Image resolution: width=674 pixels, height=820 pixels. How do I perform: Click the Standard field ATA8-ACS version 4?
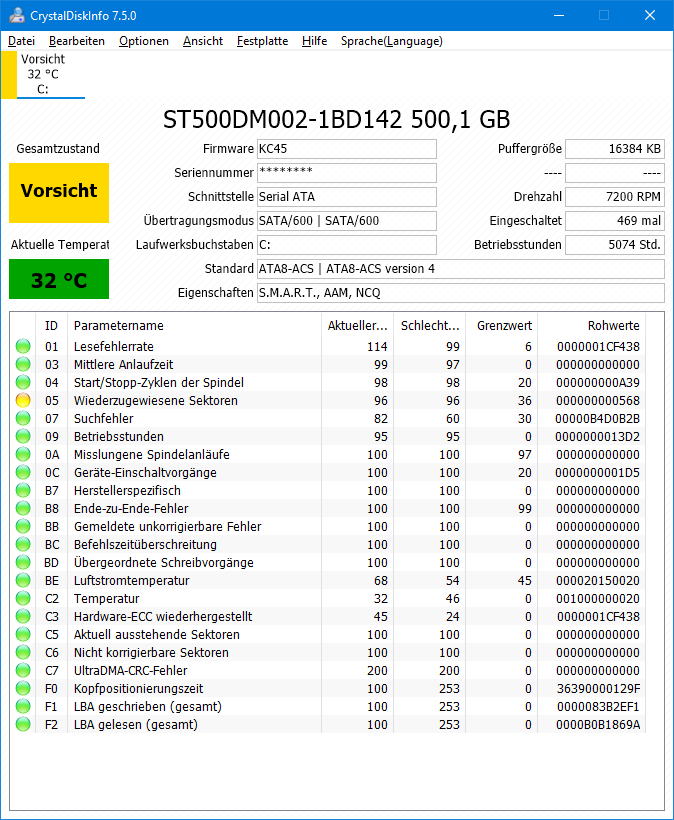tap(461, 269)
